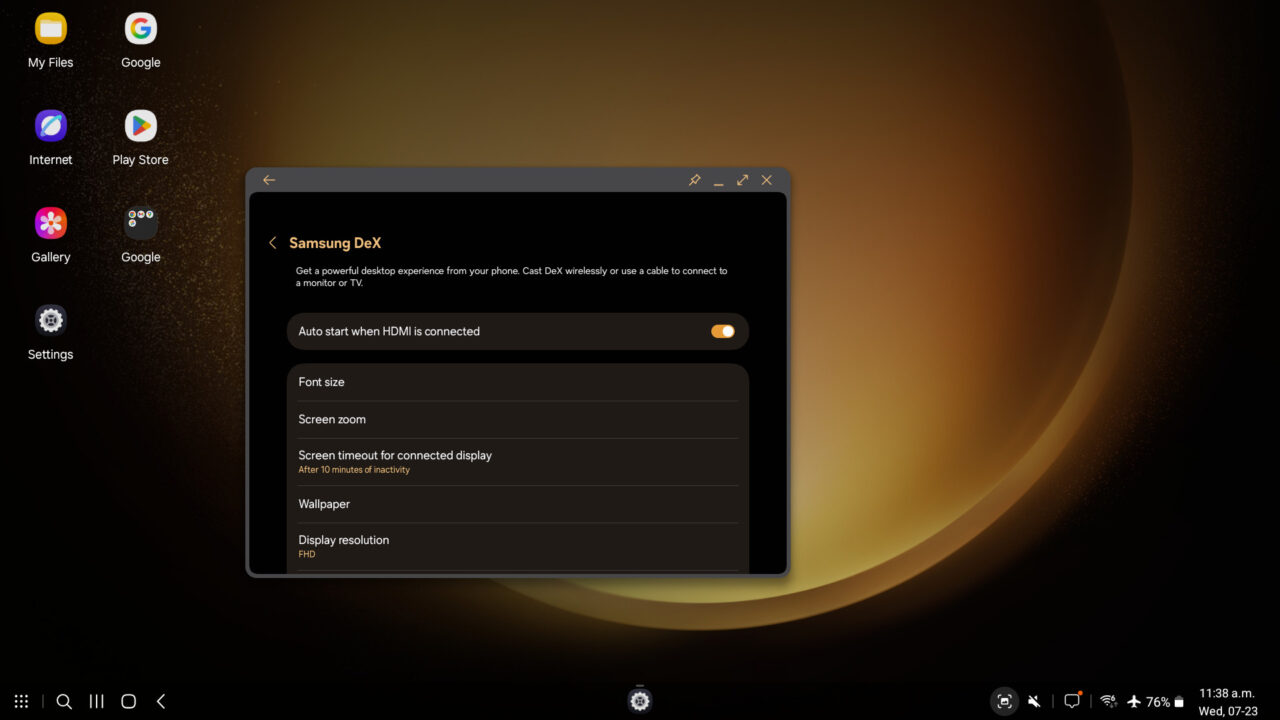Open the apps grid from the taskbar

21,701
